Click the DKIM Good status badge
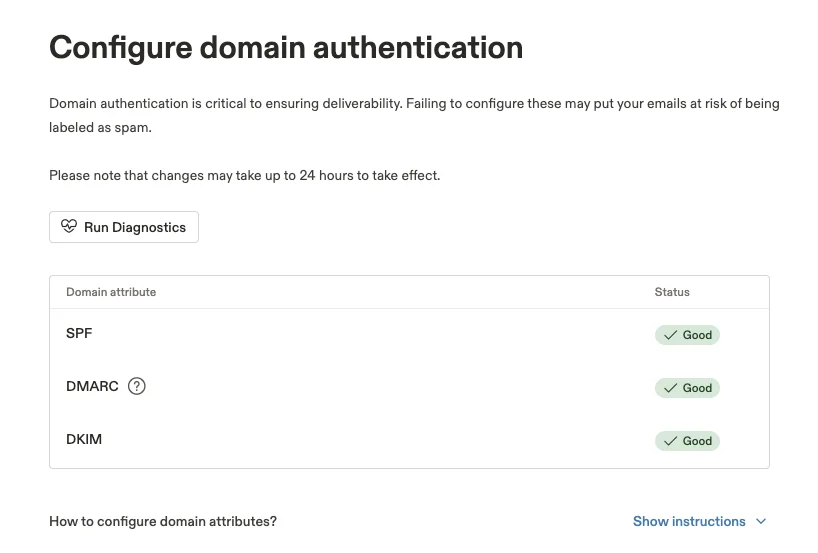The height and width of the screenshot is (553, 818). [688, 441]
